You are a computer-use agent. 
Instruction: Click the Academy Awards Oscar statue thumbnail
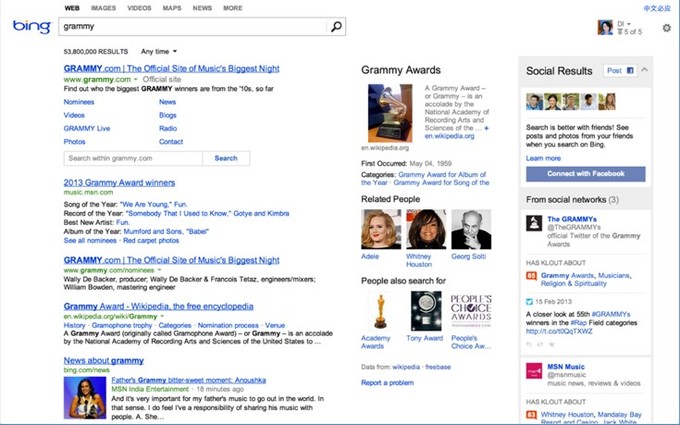coord(380,311)
